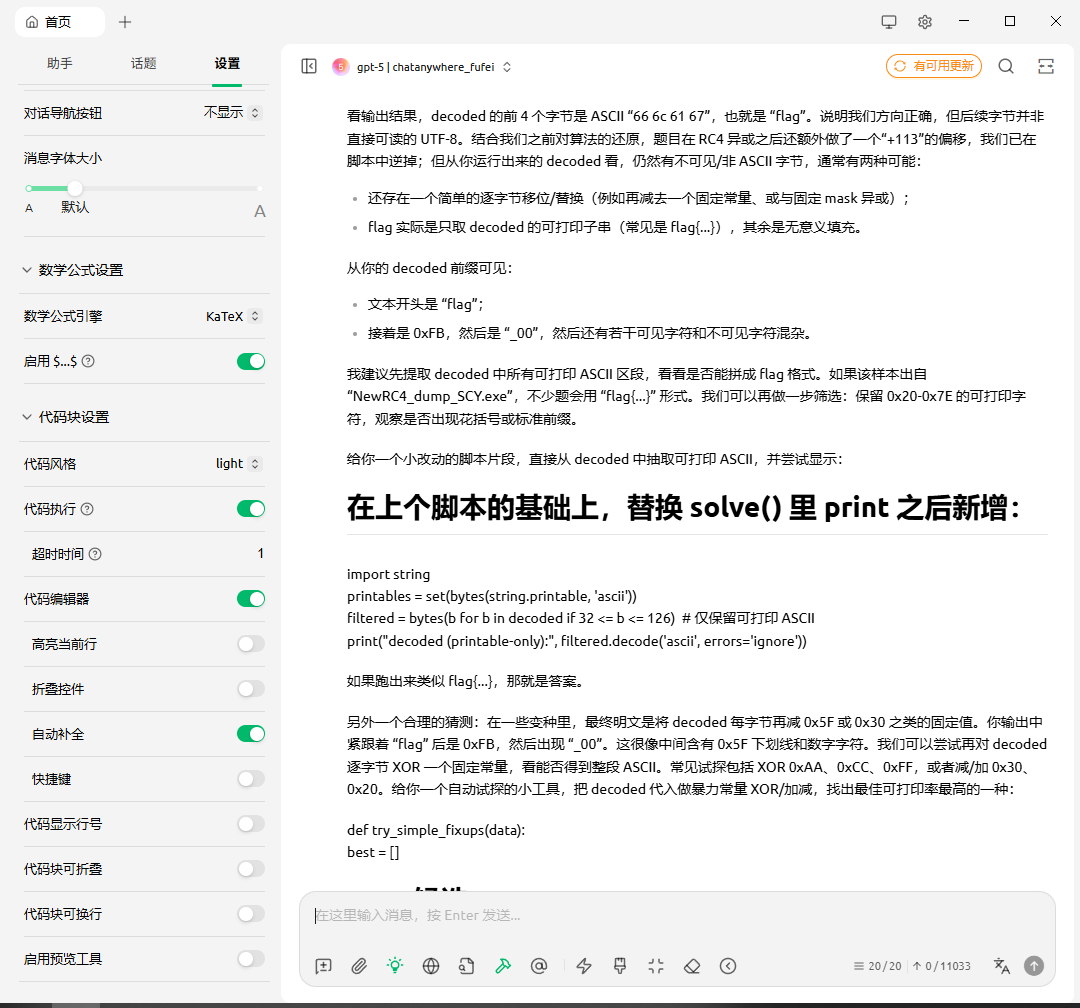
Task: Collapse the 代码块设置 section
Action: [27, 417]
